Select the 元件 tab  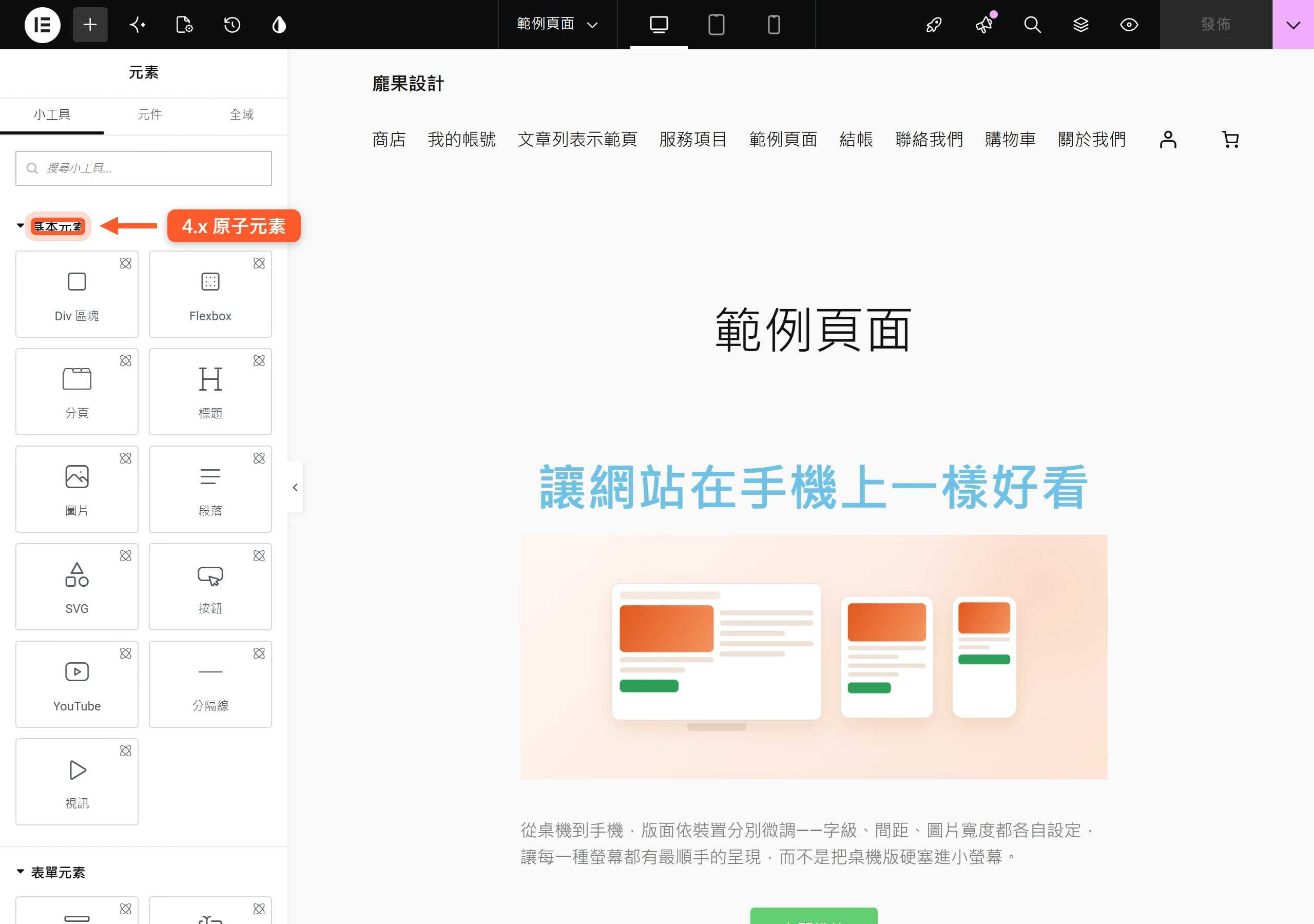150,115
